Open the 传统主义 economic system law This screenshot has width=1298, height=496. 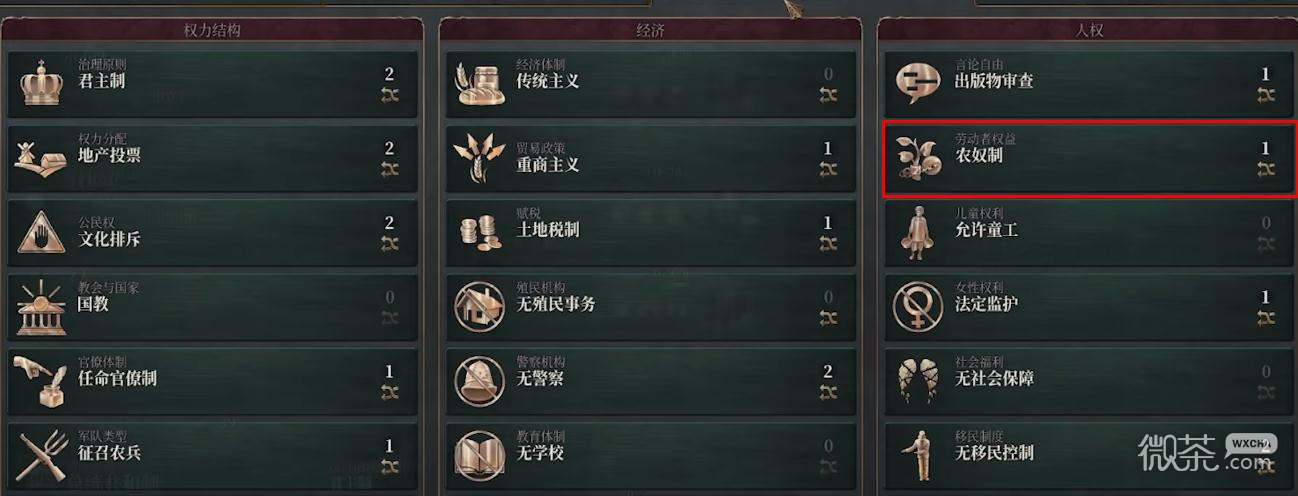point(651,84)
